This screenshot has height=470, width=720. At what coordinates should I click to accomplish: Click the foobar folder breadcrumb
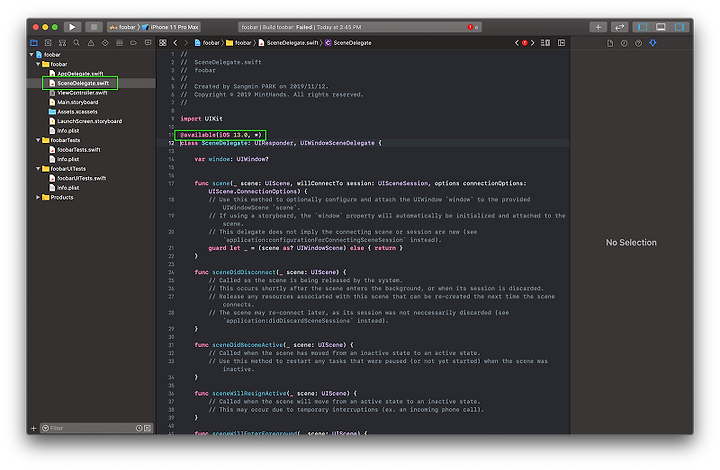(x=239, y=43)
